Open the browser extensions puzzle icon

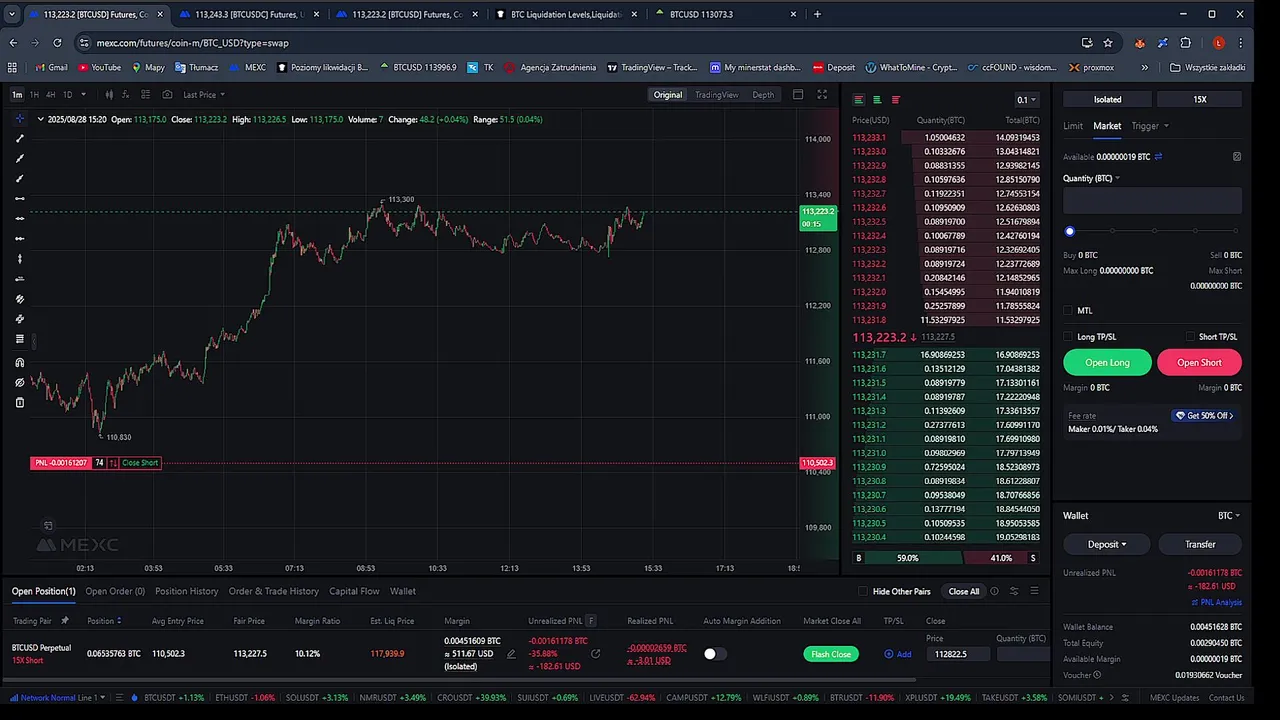point(1186,43)
